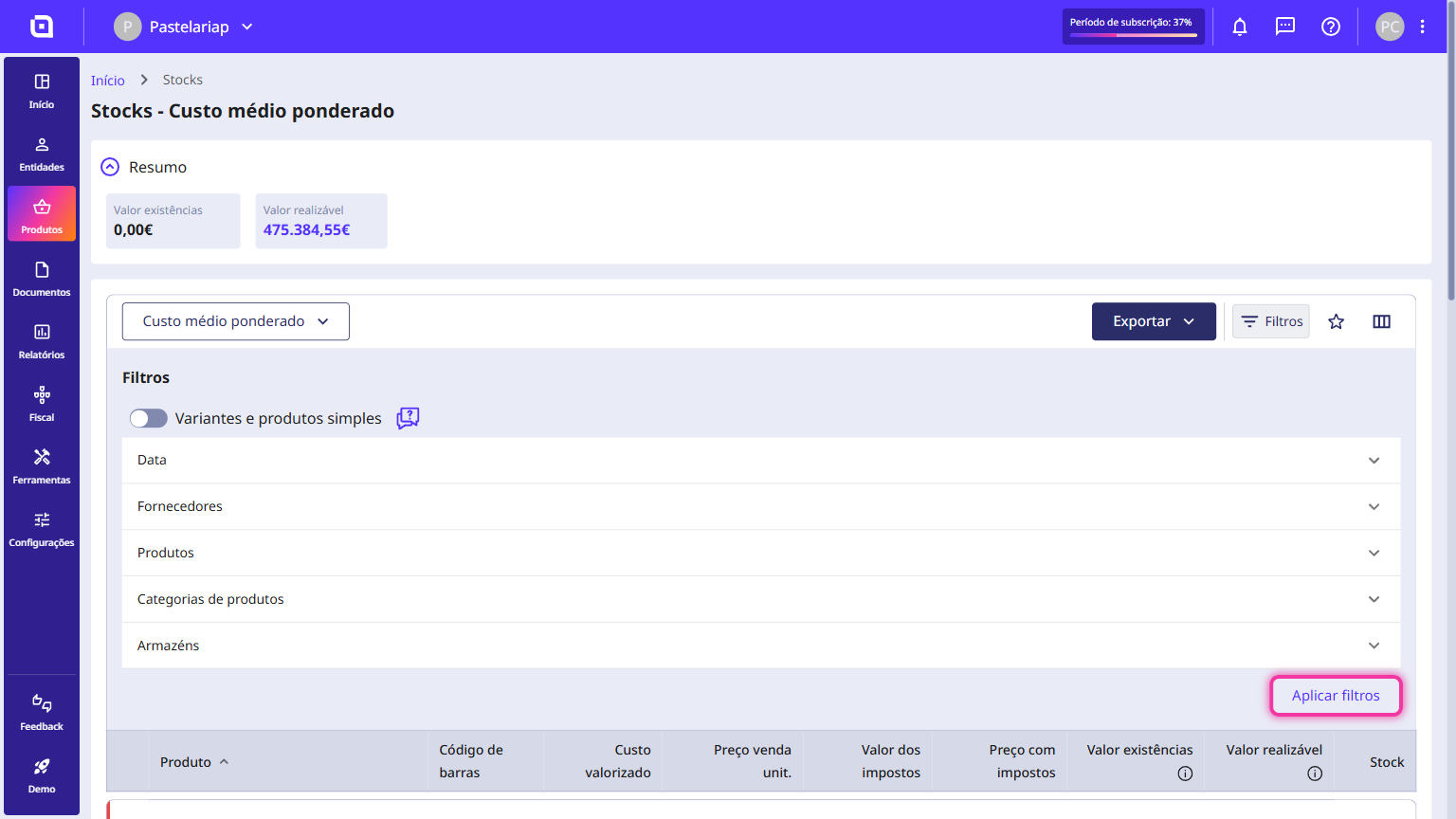Open Relatórios in the sidebar
Screen dimensions: 1456x819
coord(42,342)
